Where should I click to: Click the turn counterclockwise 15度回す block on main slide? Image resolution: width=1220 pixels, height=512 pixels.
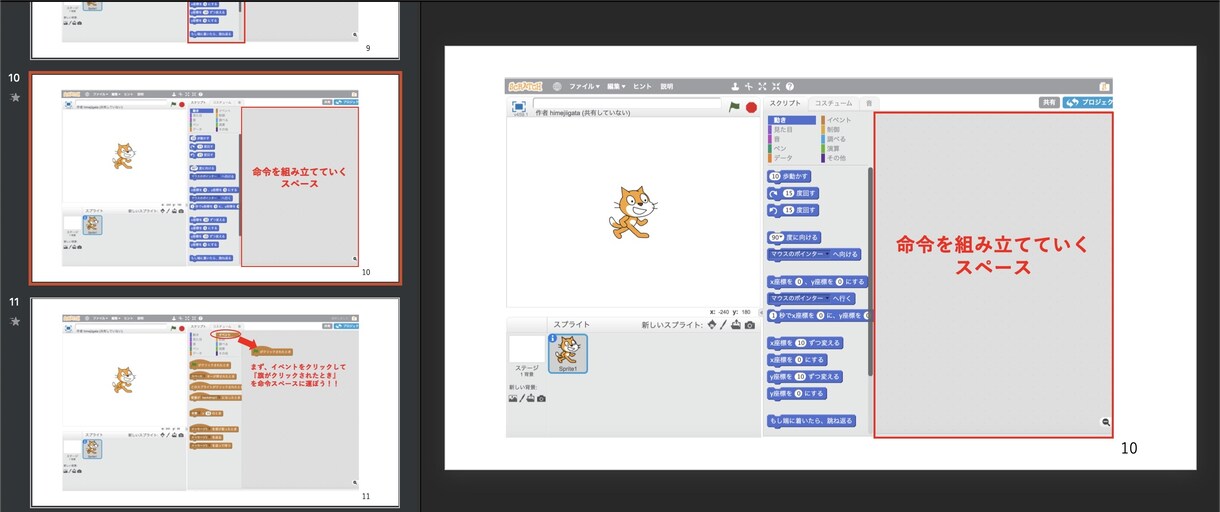(793, 210)
